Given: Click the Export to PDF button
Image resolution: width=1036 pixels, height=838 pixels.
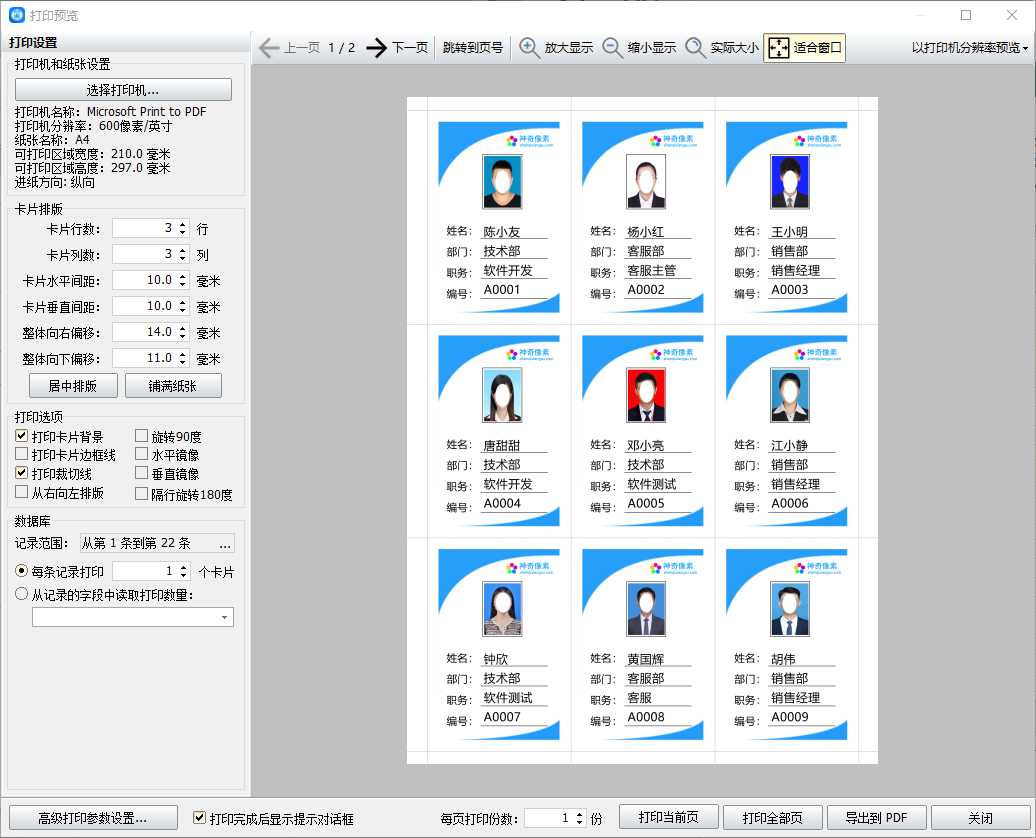Looking at the screenshot, I should click(876, 817).
